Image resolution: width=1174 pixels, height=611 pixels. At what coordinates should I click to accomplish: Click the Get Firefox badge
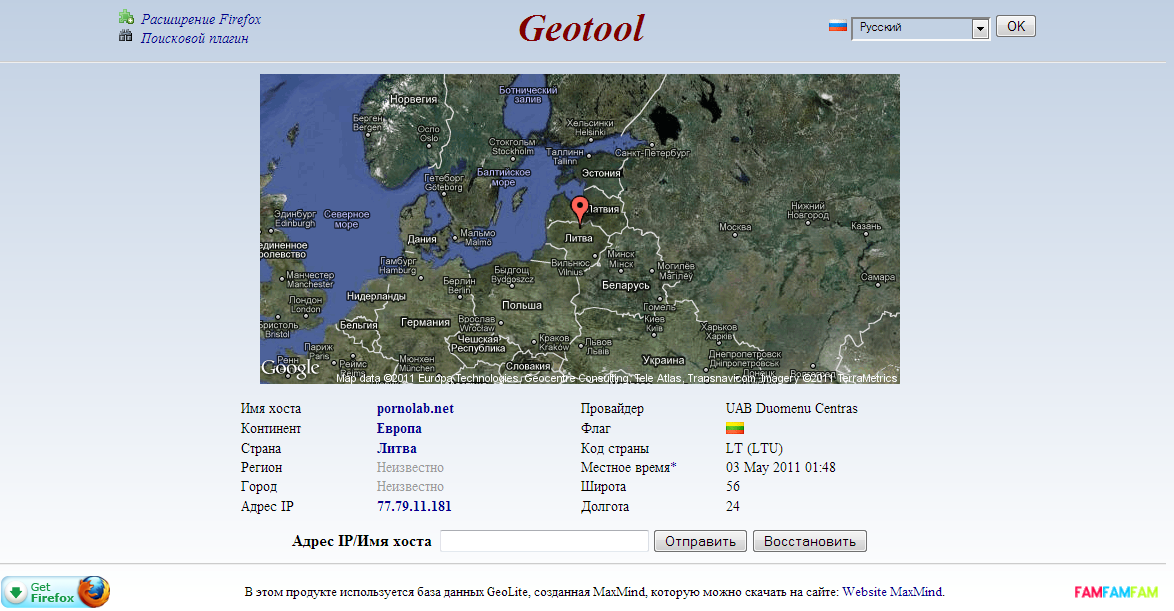click(x=55, y=592)
